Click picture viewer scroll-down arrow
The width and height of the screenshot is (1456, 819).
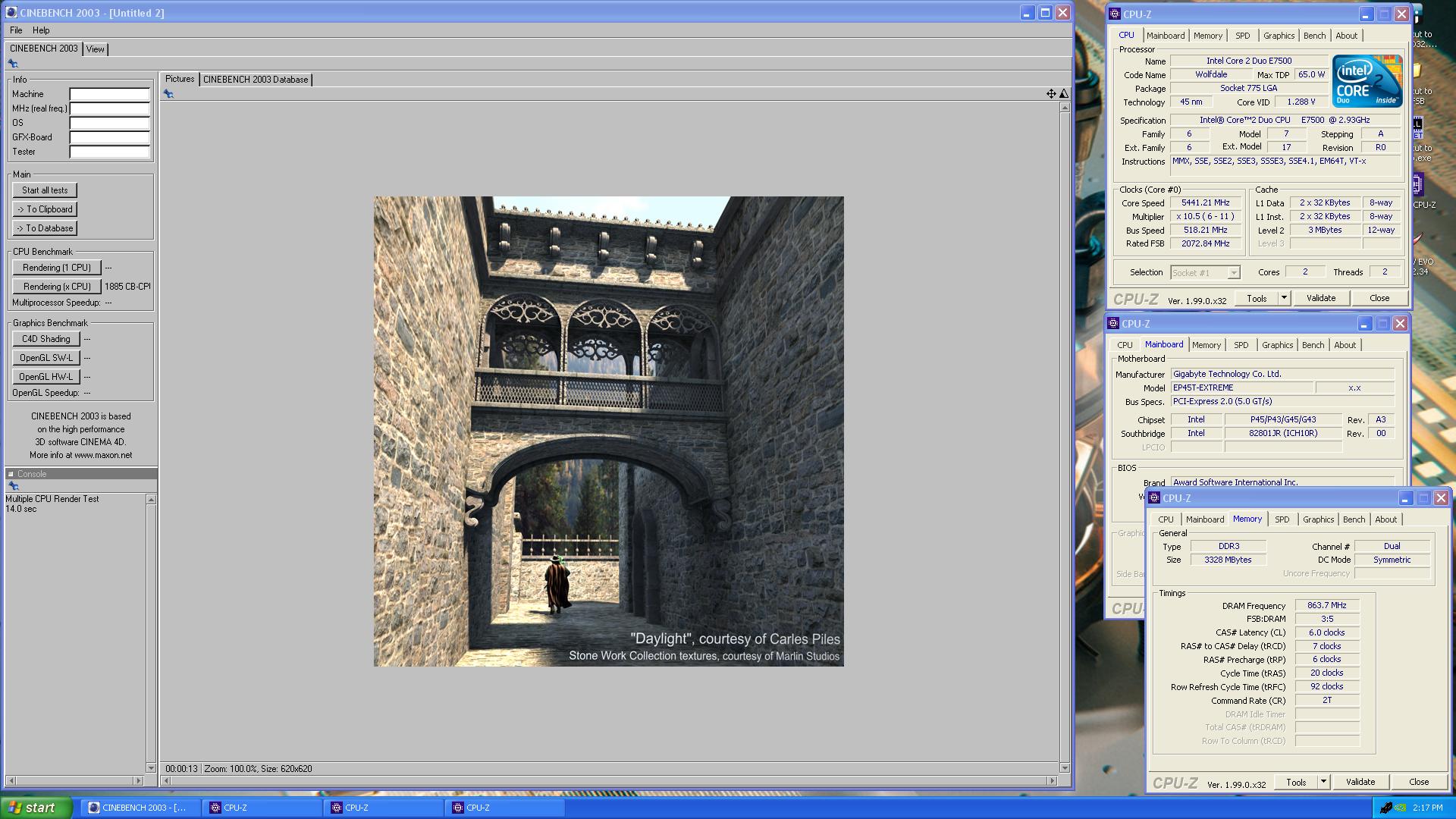[x=1065, y=767]
